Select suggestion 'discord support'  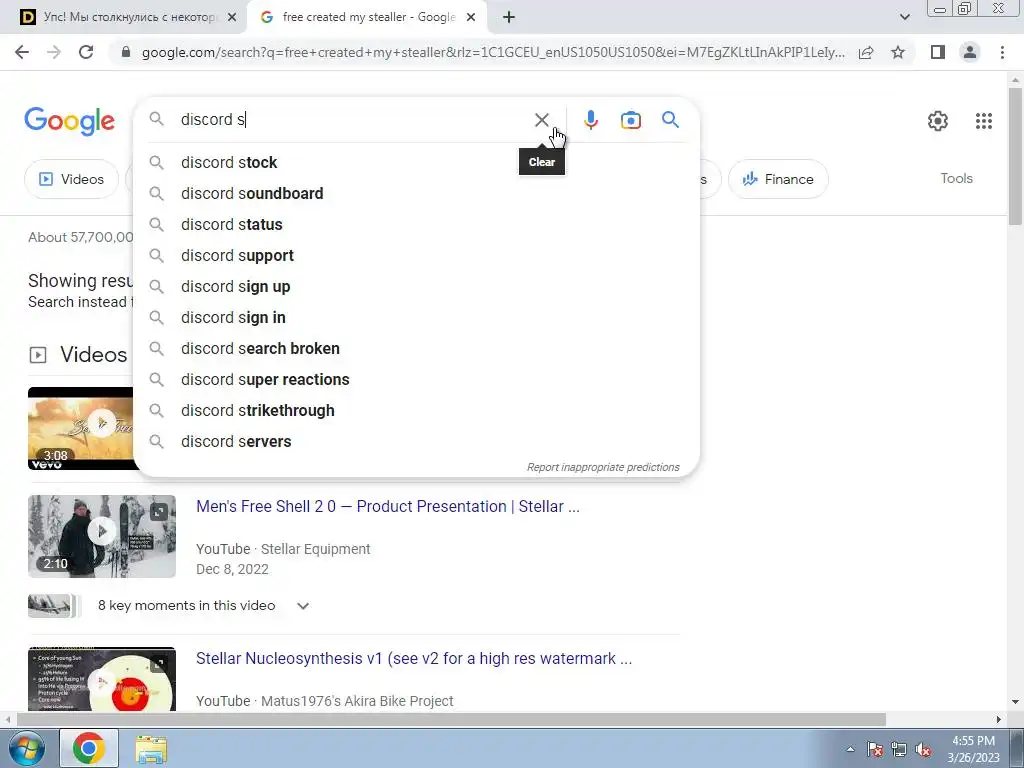(x=416, y=255)
